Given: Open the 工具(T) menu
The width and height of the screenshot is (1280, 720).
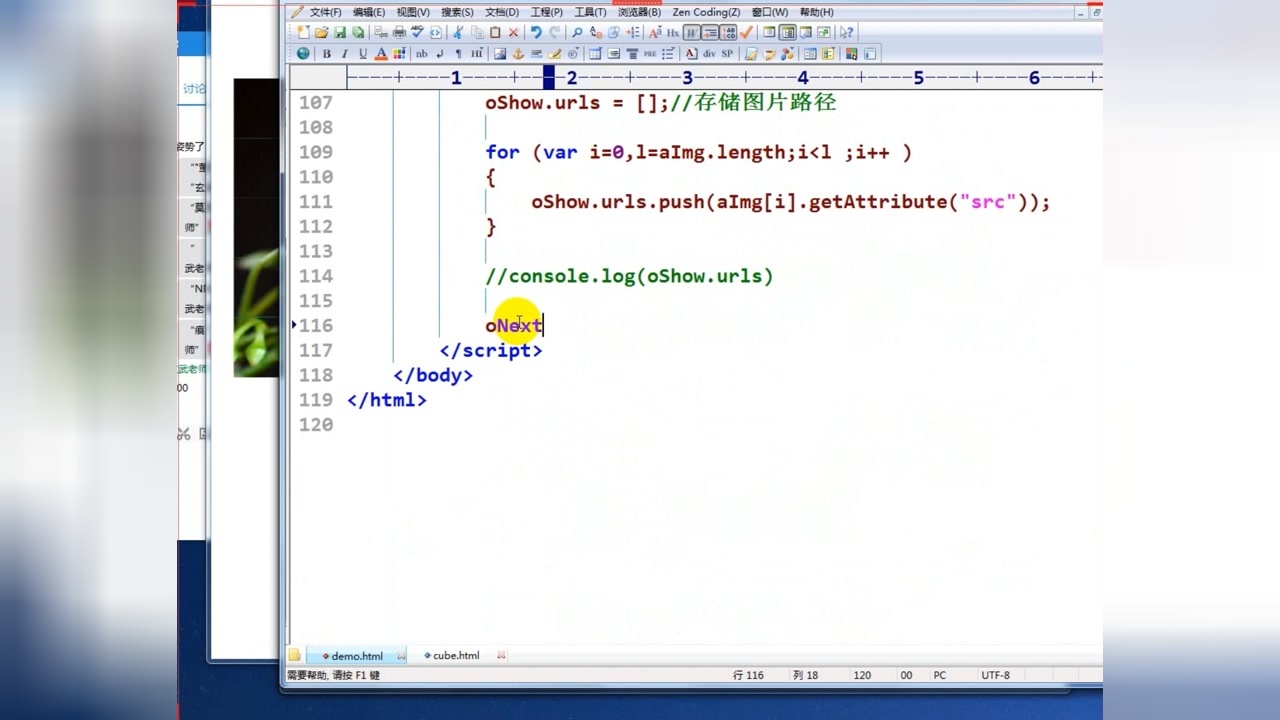Looking at the screenshot, I should coord(590,12).
